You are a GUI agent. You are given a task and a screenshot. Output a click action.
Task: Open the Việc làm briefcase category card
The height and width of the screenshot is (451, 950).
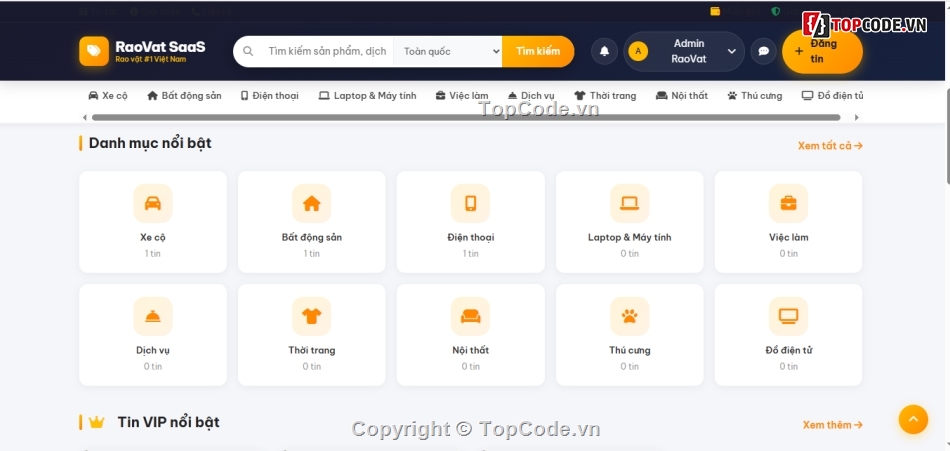click(788, 222)
